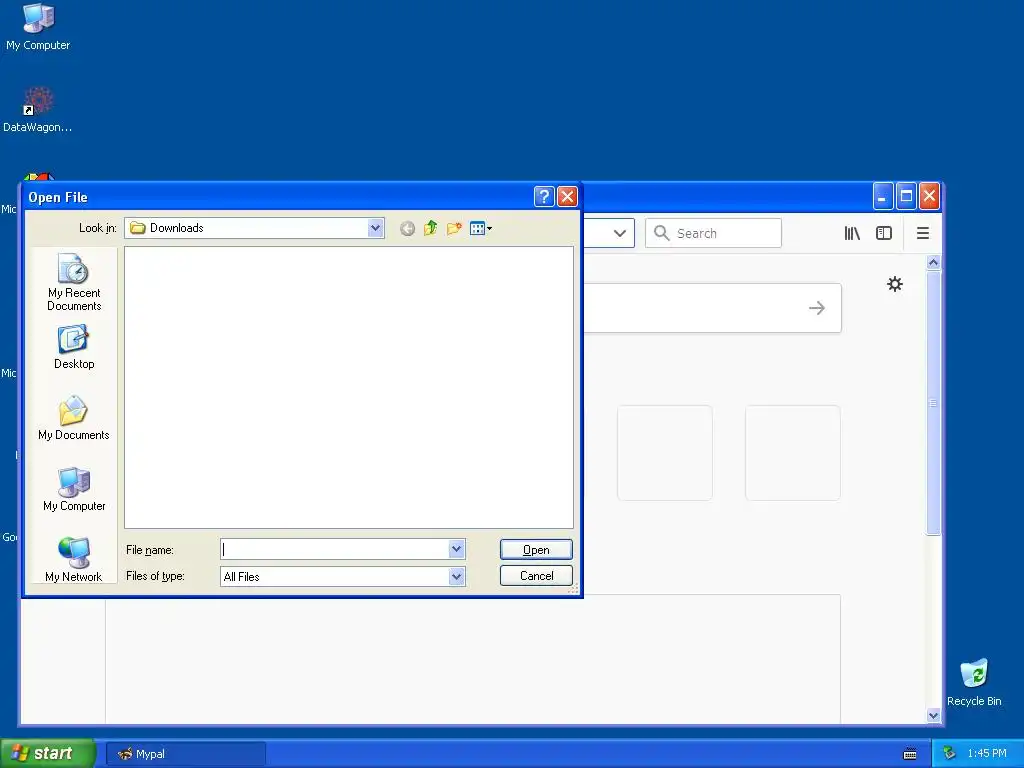Expand the Mypal address bar history dropdown
Viewport: 1024px width, 768px height.
(620, 233)
